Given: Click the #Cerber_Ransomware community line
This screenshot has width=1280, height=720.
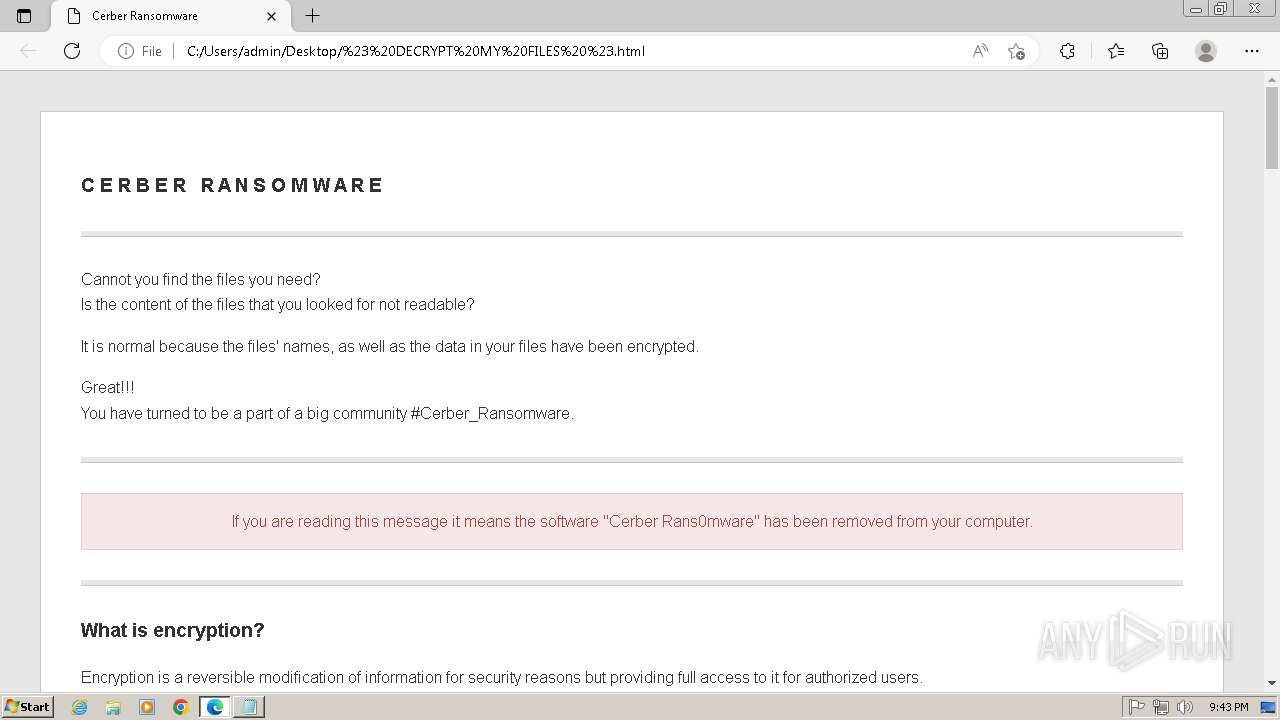Looking at the screenshot, I should 327,413.
